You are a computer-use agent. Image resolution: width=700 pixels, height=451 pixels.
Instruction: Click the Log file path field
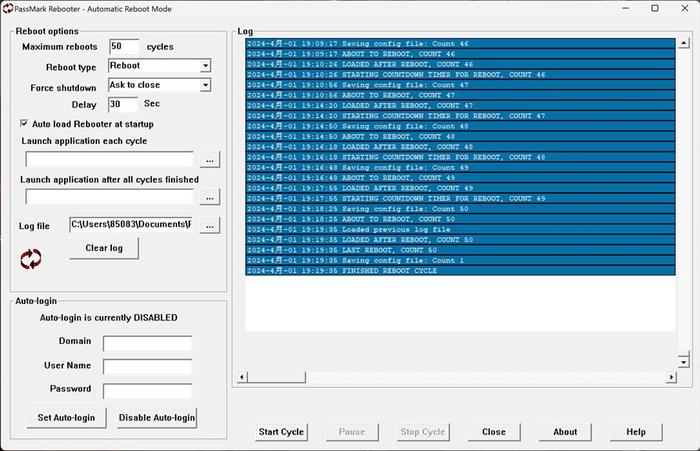tap(131, 225)
